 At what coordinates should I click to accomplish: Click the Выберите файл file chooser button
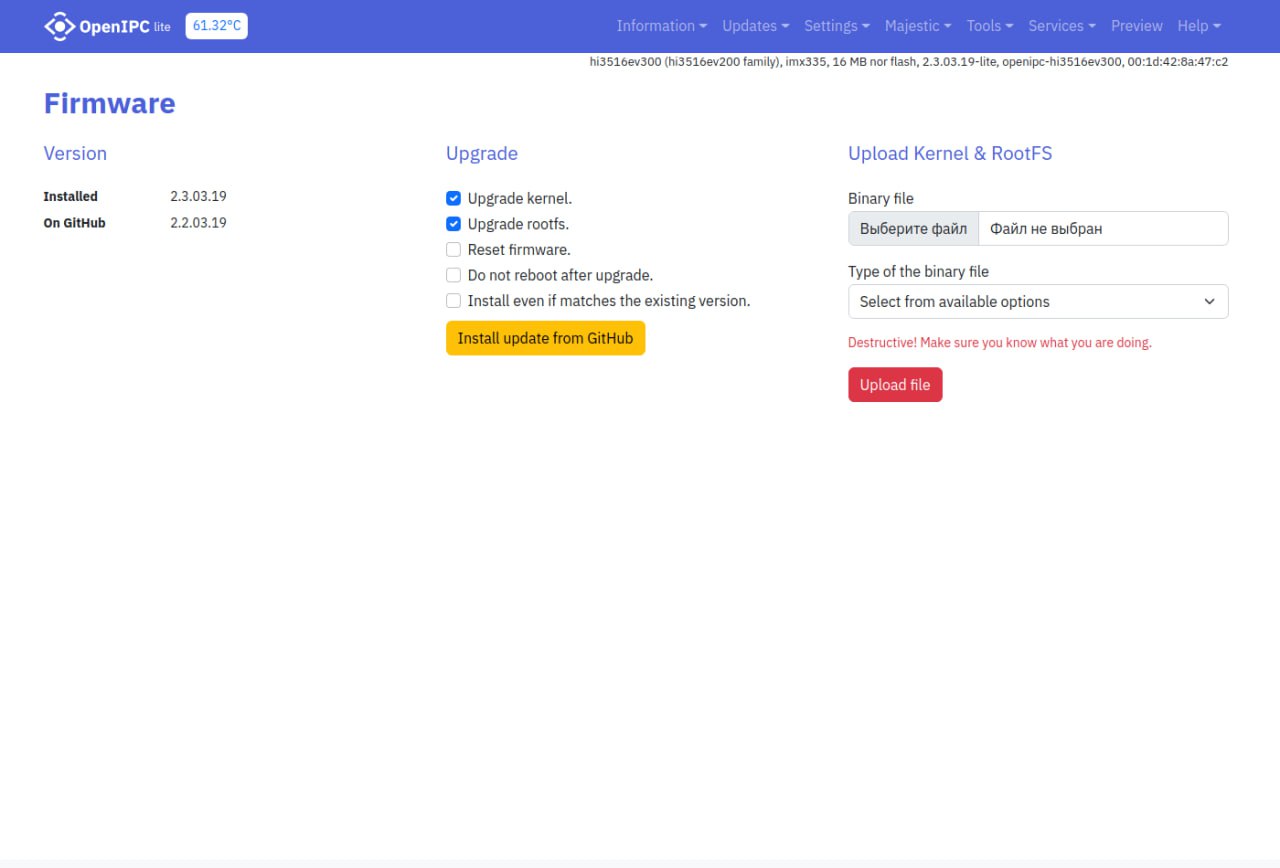913,229
